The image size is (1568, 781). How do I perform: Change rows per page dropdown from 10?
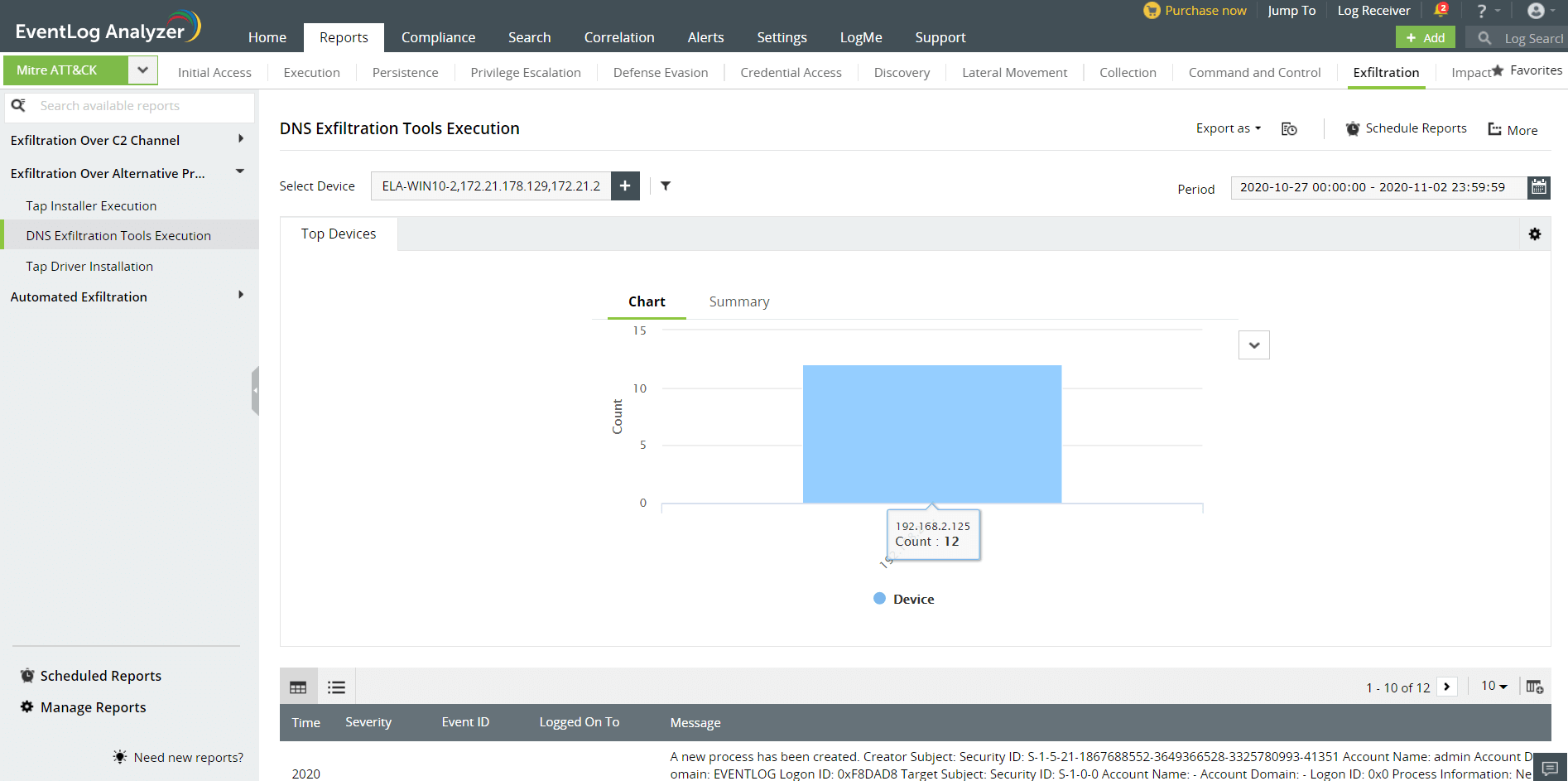point(1494,686)
